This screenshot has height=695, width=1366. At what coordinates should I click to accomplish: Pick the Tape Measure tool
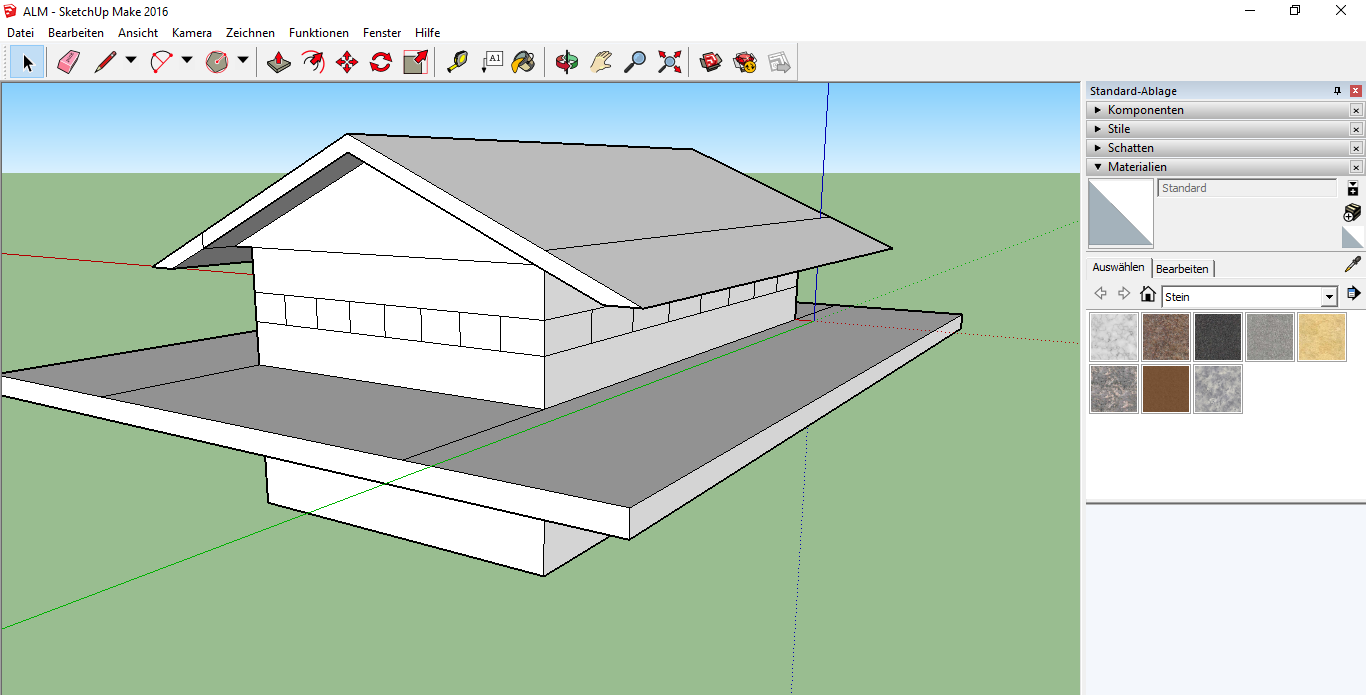456,63
